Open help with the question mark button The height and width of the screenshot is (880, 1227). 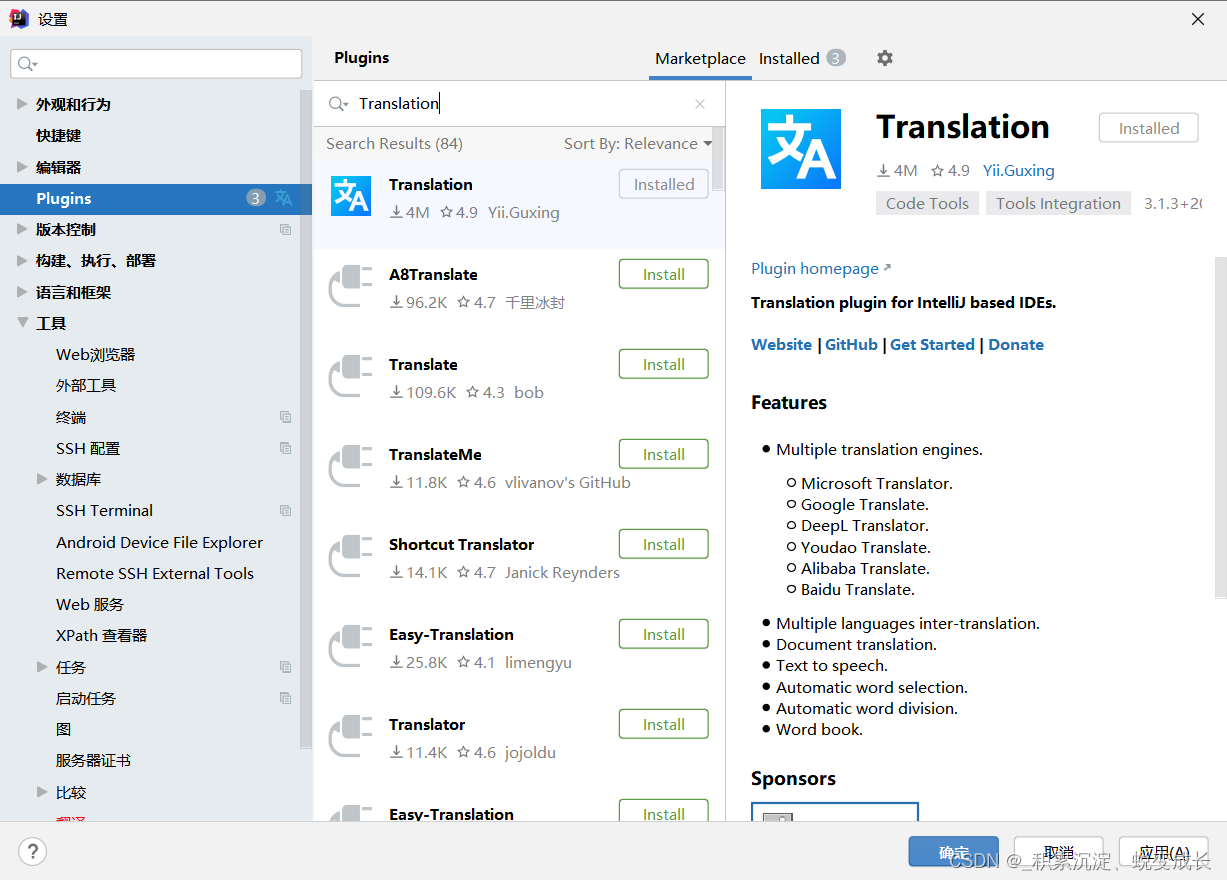32,852
